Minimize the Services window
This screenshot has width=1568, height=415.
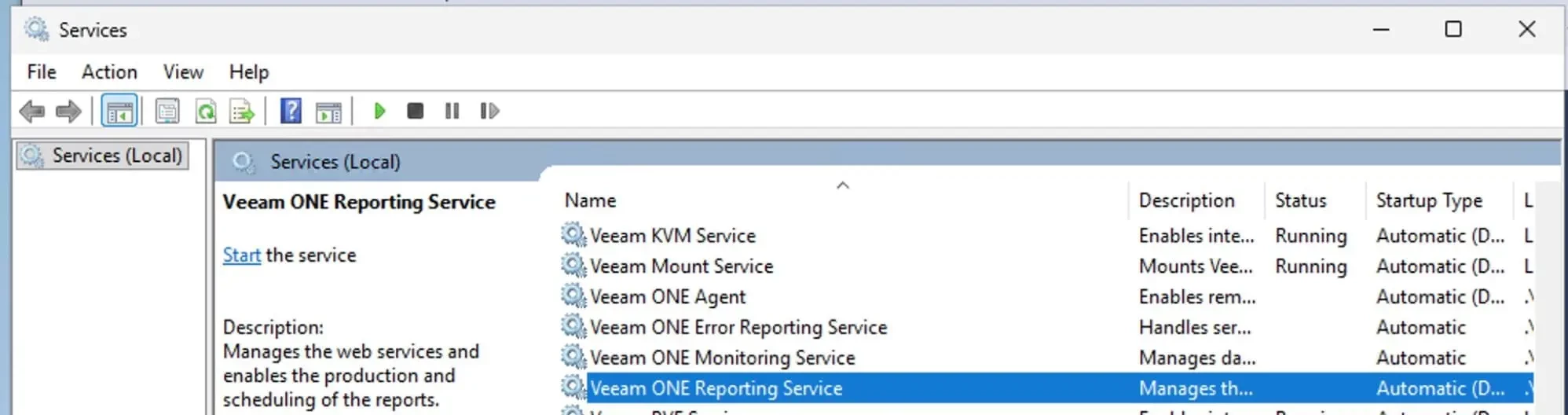click(1381, 30)
